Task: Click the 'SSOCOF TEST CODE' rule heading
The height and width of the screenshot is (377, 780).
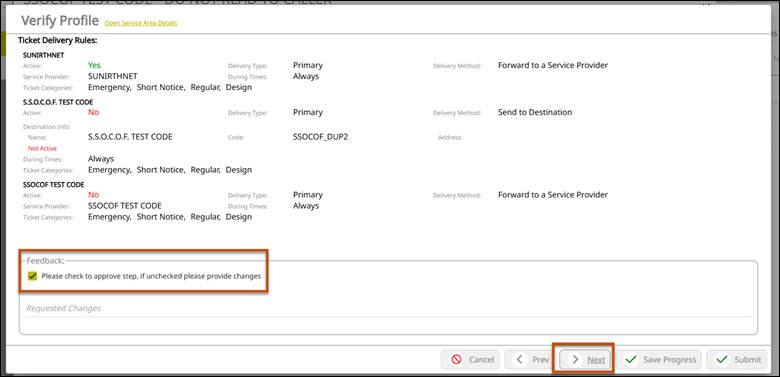Action: click(x=53, y=185)
